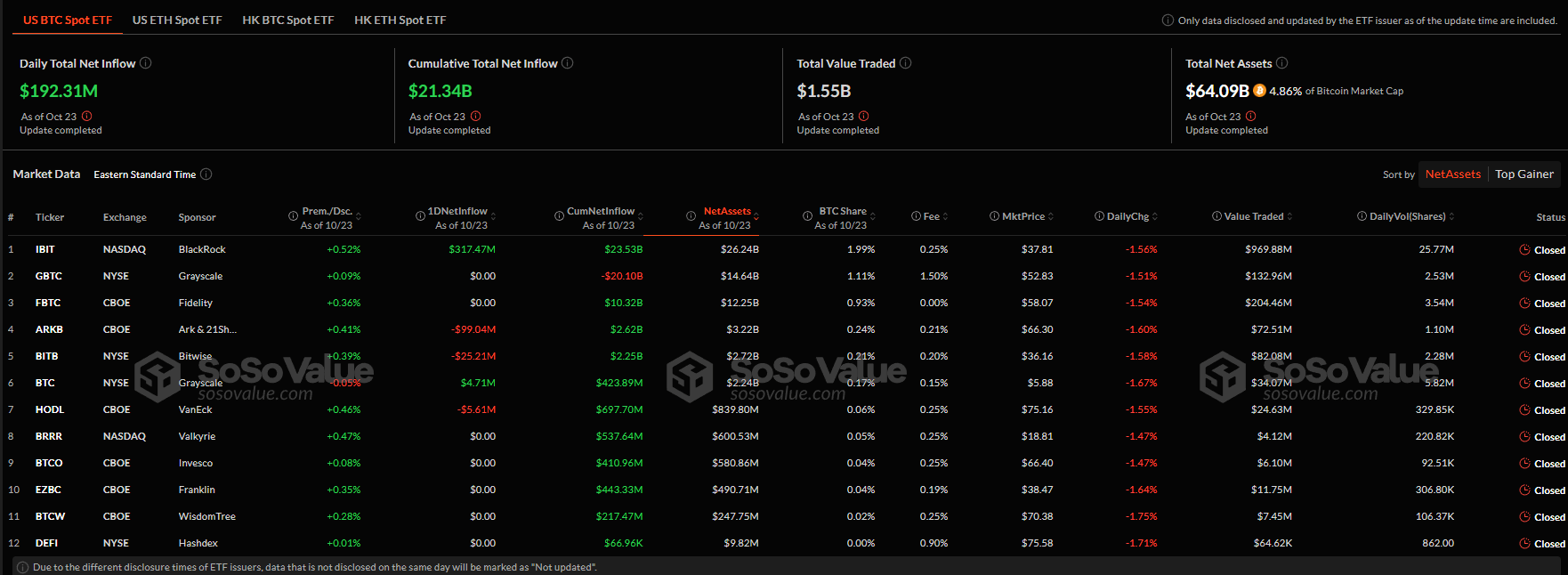
Task: Click red alert icon under Total Value Traded
Action: click(x=864, y=117)
